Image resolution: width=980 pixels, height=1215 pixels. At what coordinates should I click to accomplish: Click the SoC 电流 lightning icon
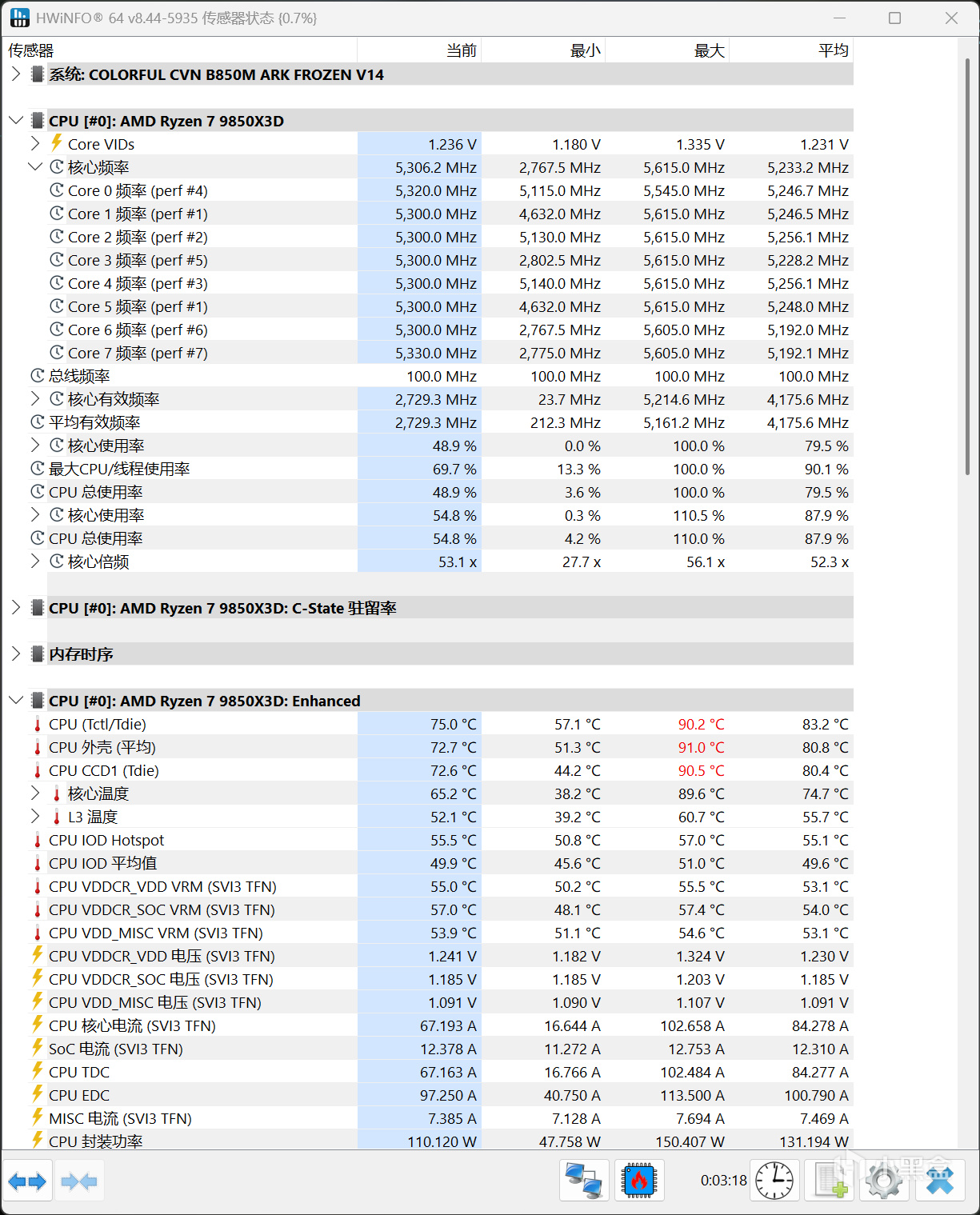click(38, 1048)
